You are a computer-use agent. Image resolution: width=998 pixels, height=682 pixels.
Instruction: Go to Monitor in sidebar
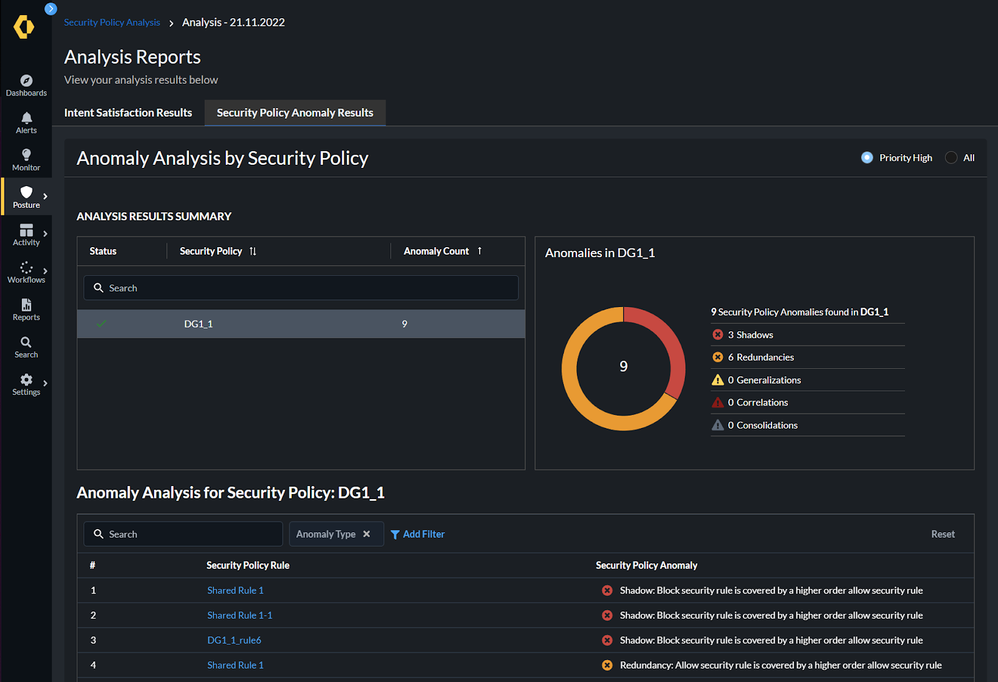pyautogui.click(x=26, y=158)
